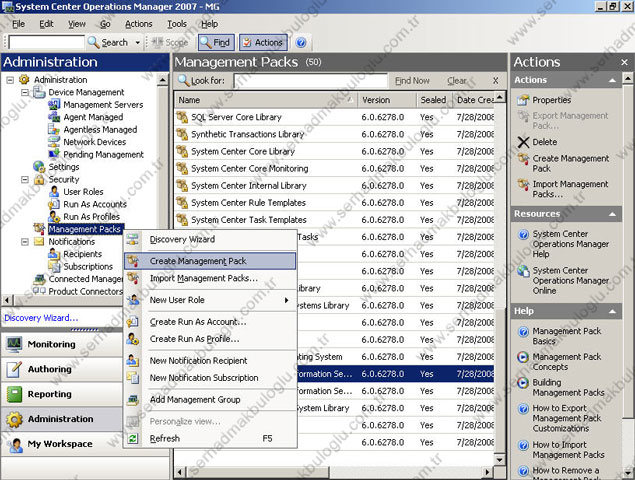
Task: Click Delete X icon in Actions pane
Action: point(523,142)
